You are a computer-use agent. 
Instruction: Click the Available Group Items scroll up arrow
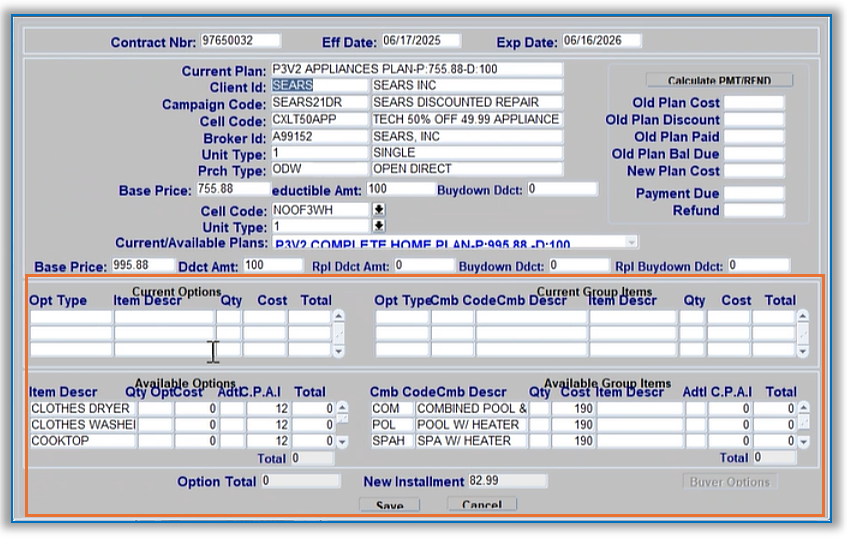(x=803, y=407)
